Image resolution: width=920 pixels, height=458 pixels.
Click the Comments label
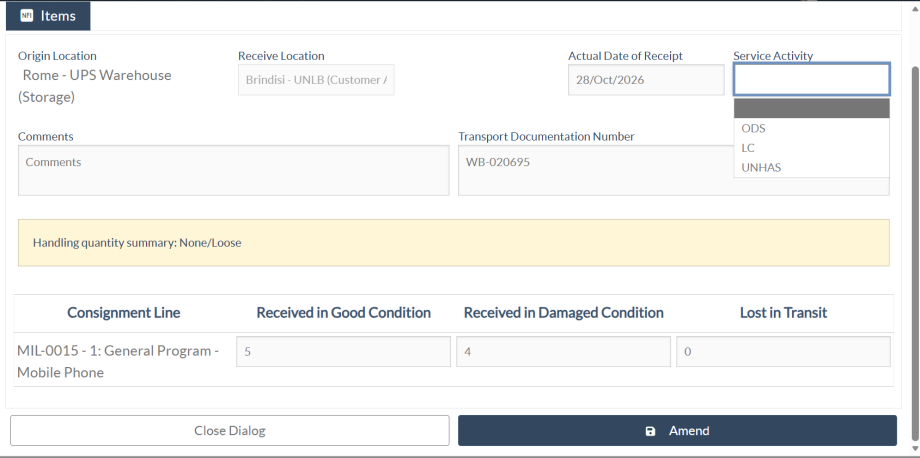[46, 137]
